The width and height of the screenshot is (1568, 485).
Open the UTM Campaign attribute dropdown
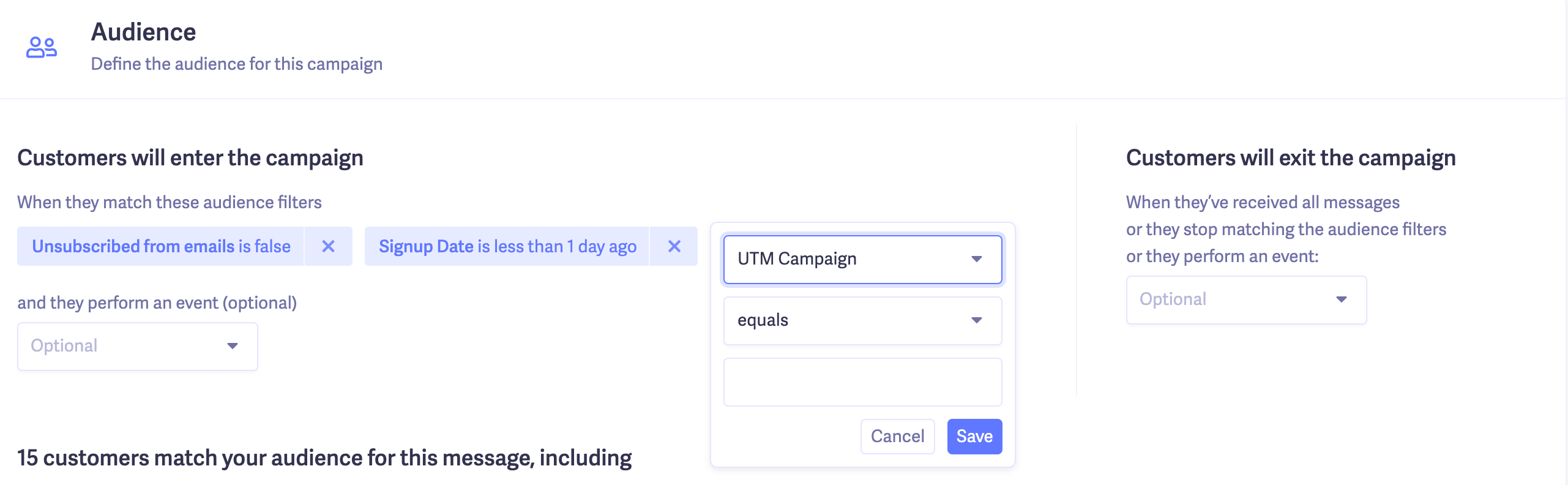[x=862, y=260]
